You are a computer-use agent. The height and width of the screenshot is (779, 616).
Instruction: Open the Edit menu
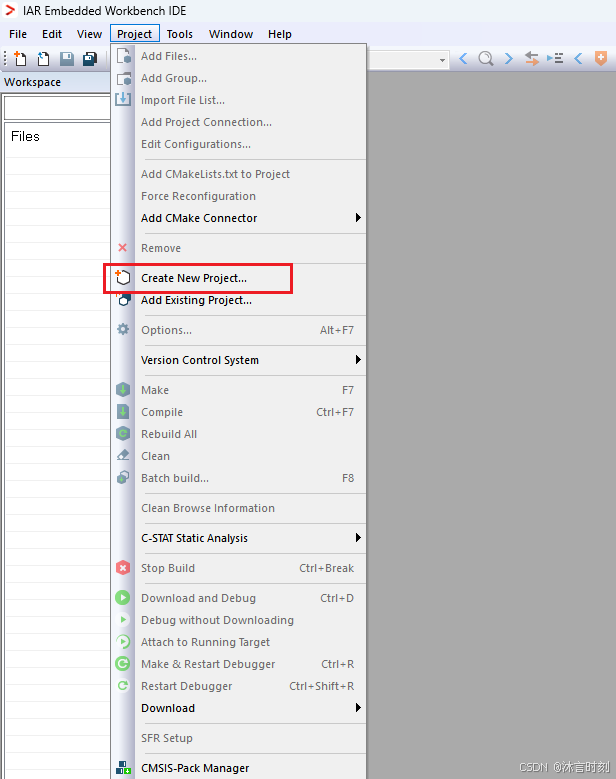[x=52, y=34]
